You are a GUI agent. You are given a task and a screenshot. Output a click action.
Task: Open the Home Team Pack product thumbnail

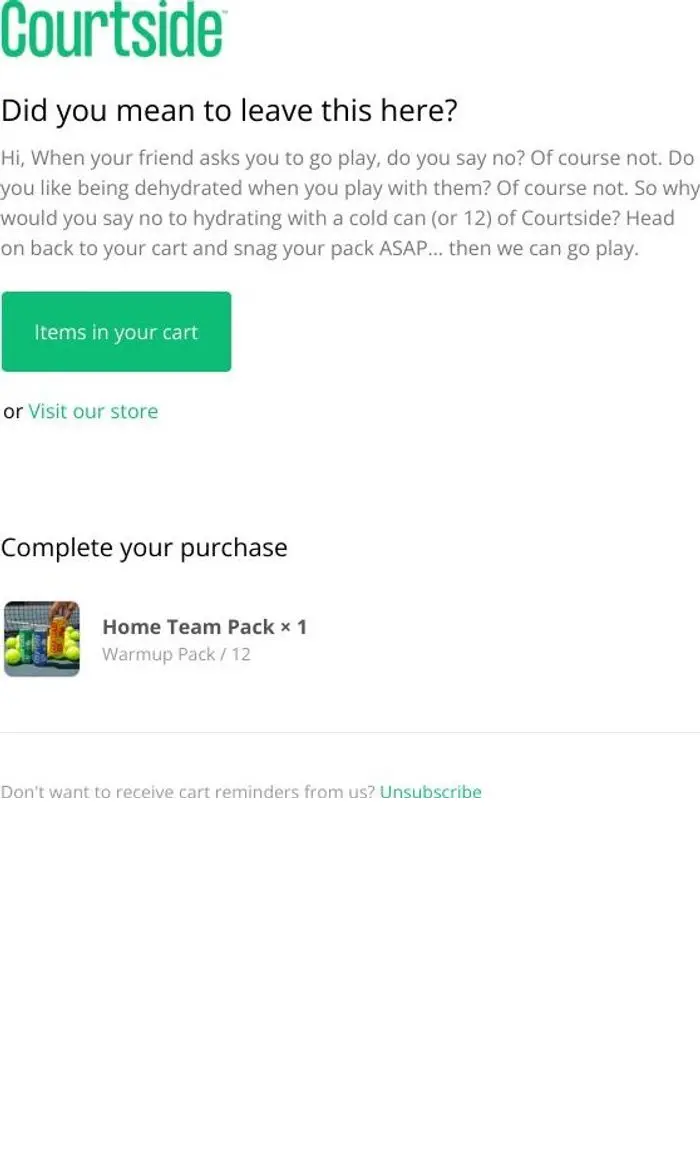click(x=42, y=639)
